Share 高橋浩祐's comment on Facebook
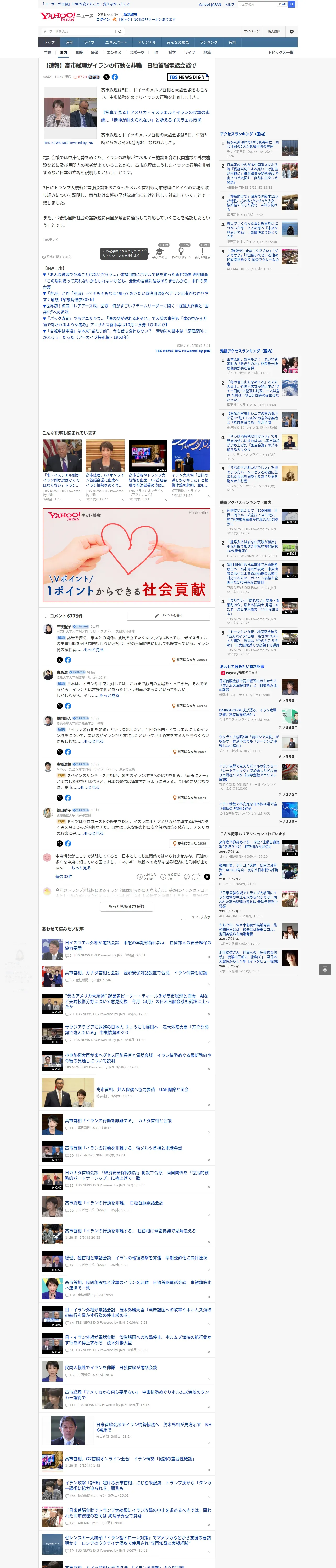Image resolution: width=336 pixels, height=1568 pixels. click(x=68, y=798)
